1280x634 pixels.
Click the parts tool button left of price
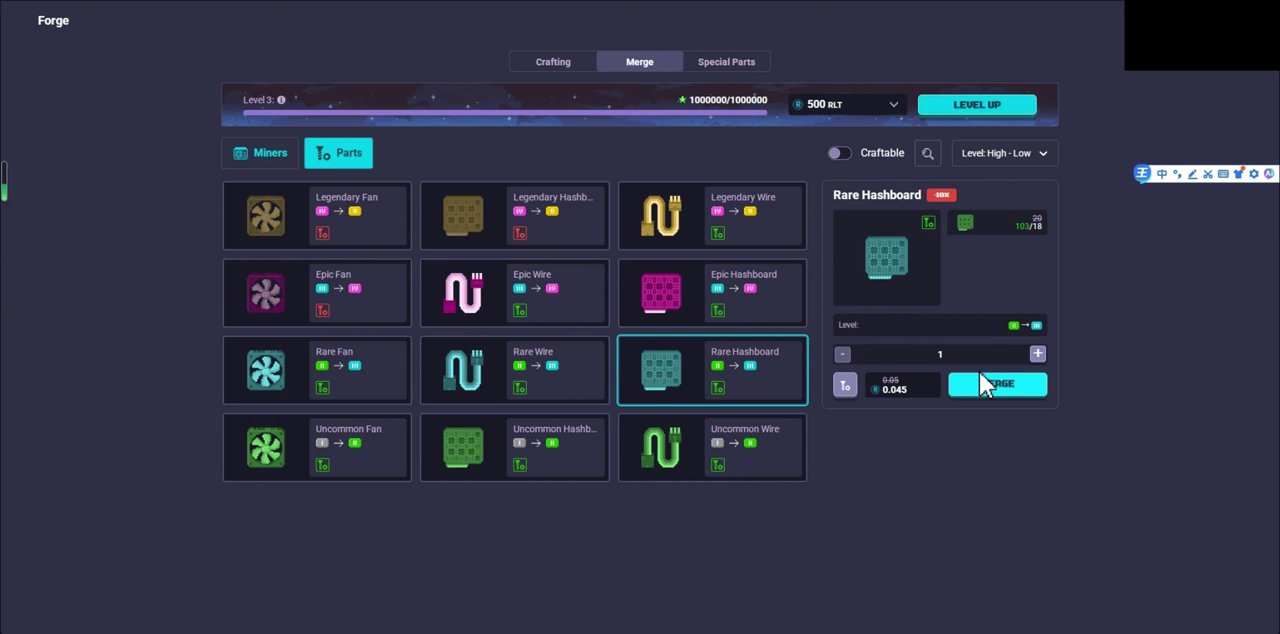tap(845, 385)
